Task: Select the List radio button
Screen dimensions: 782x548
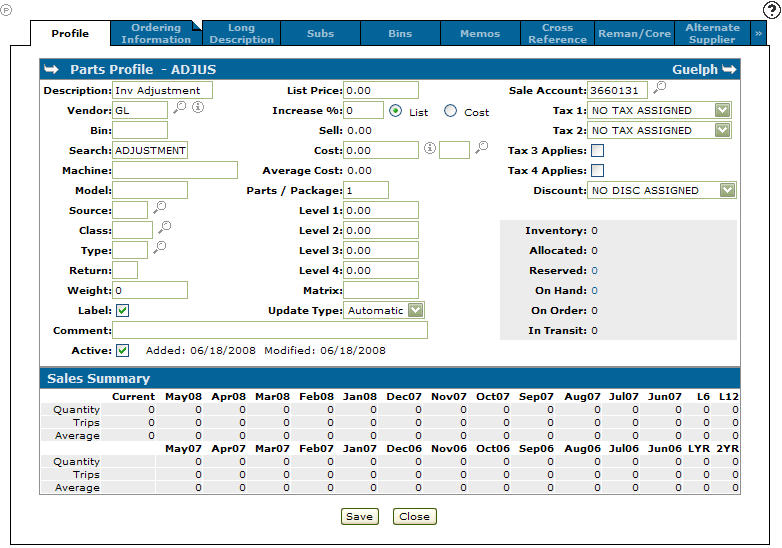Action: [397, 111]
